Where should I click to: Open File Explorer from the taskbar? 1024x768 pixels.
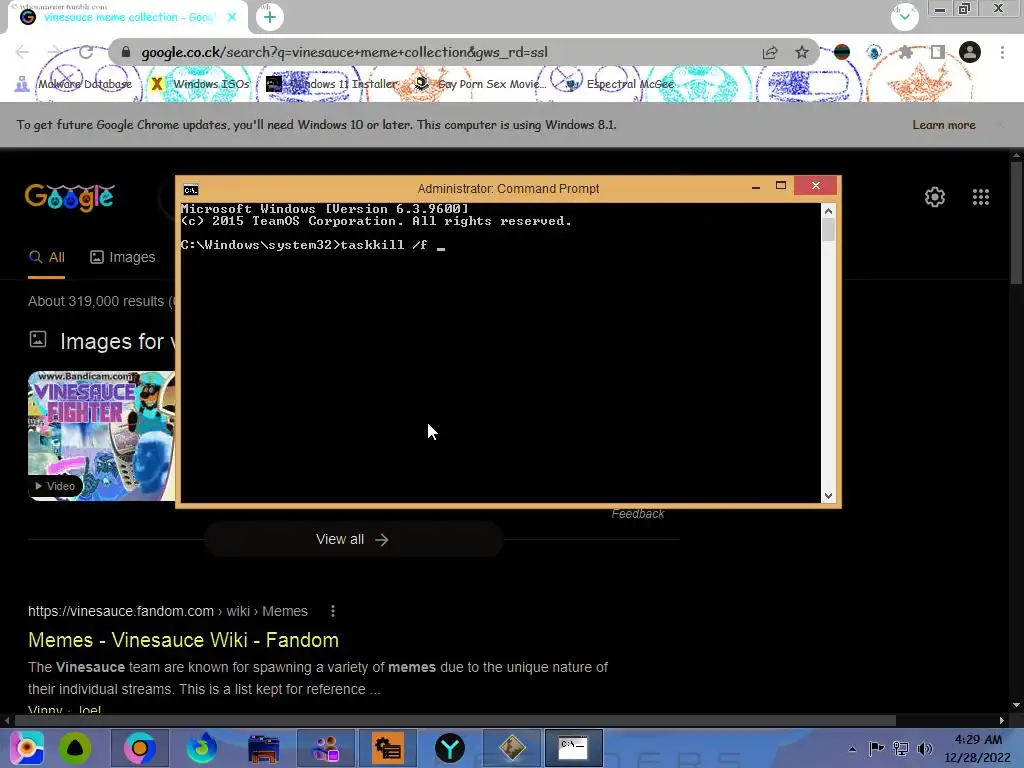(263, 748)
